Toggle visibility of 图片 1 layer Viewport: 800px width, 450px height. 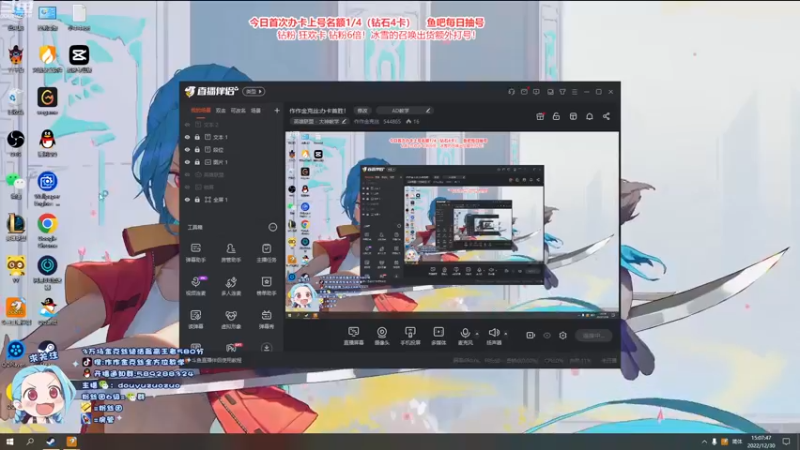click(187, 162)
